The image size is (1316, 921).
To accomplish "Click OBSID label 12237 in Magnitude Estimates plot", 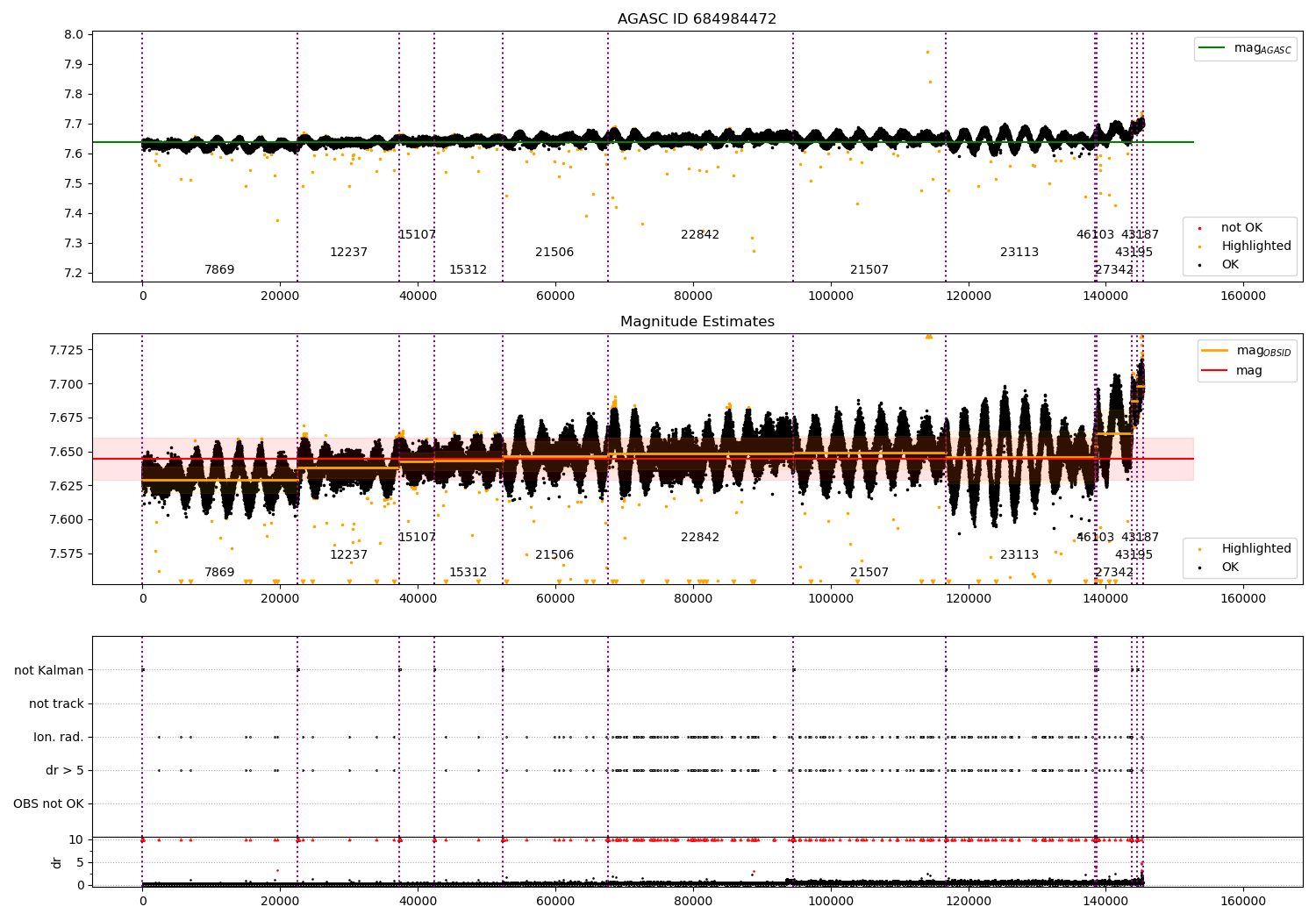I will pos(348,555).
